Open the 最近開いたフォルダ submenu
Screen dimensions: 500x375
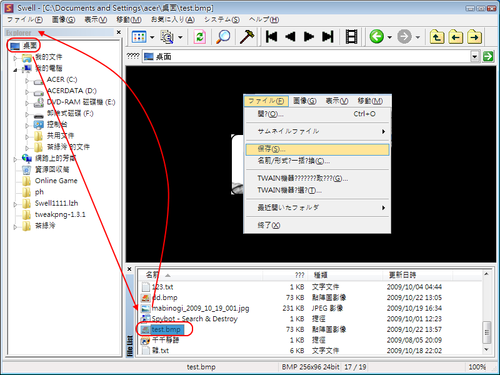(x=317, y=208)
